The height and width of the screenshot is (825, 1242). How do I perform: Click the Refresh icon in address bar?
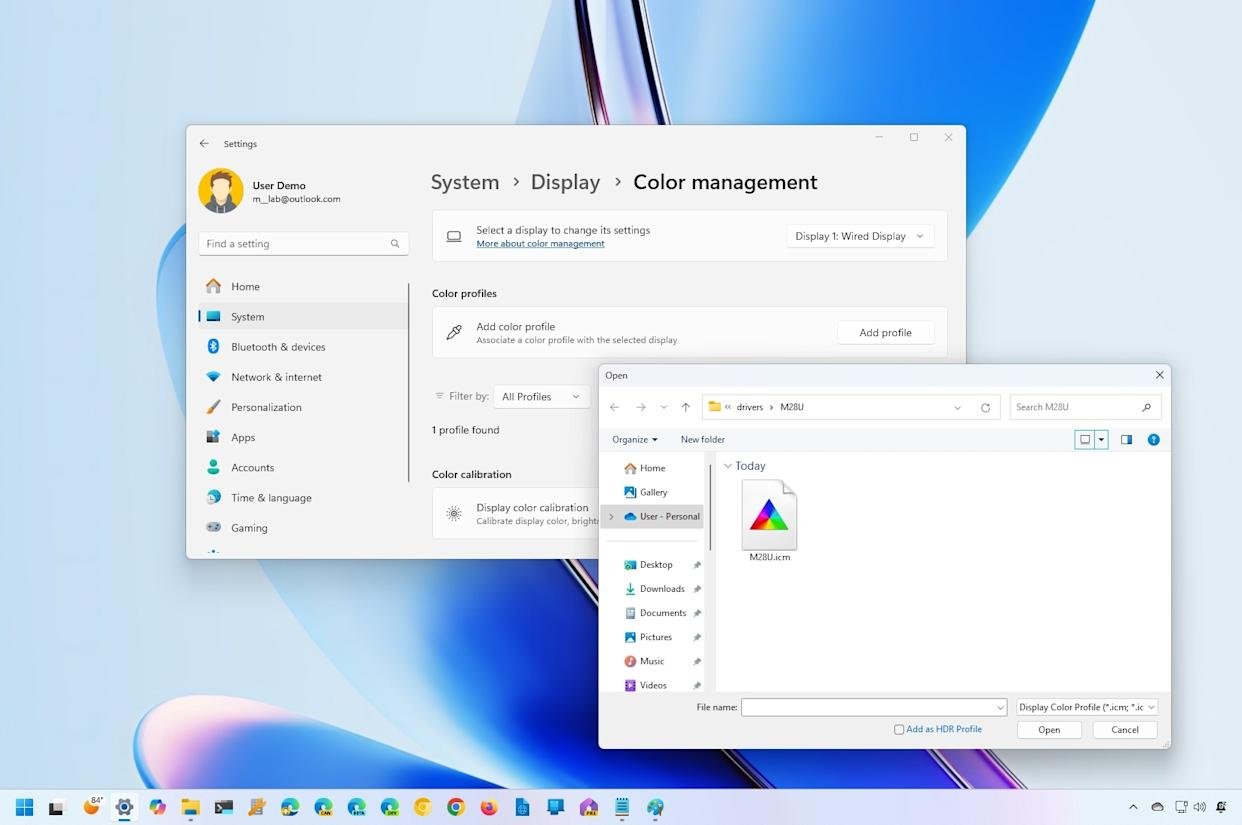click(x=985, y=407)
